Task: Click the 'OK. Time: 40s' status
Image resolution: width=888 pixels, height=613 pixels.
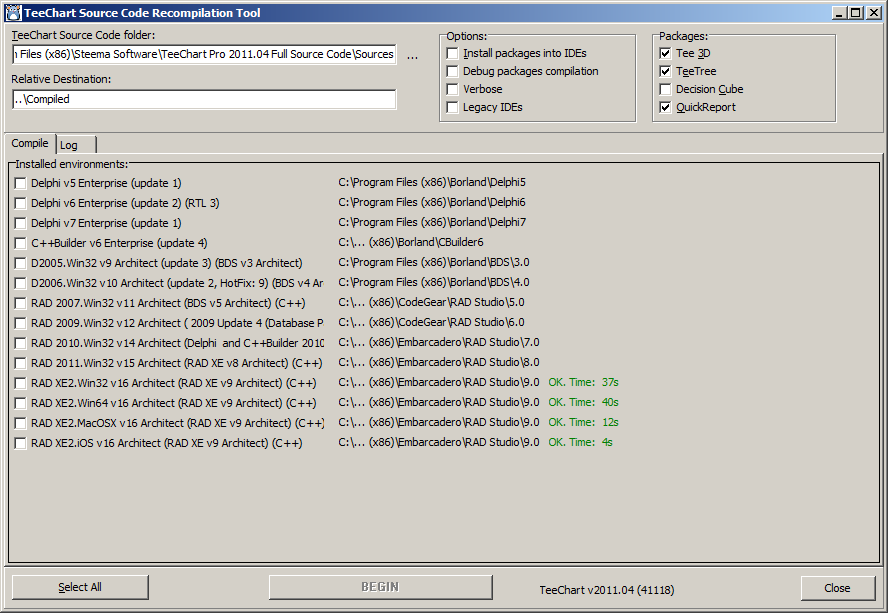Action: [x=583, y=402]
